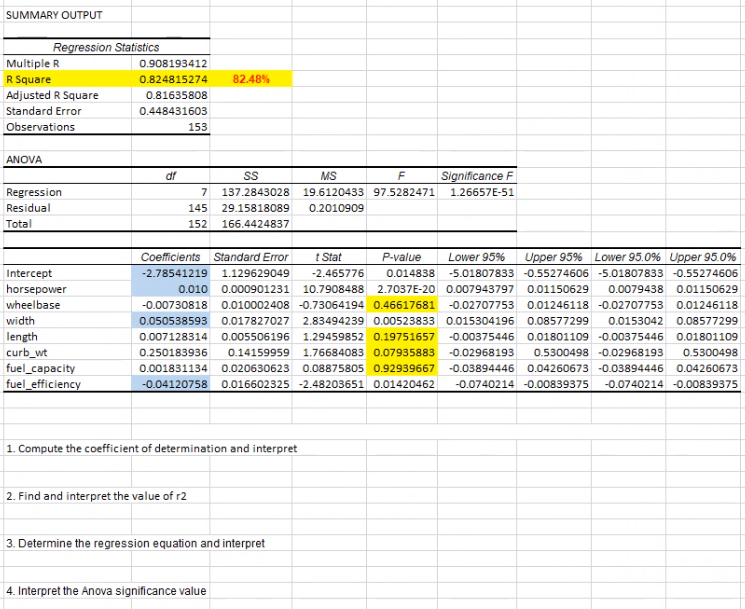Image resolution: width=745 pixels, height=609 pixels.
Task: Click the F value 97.5282471
Action: tap(404, 192)
